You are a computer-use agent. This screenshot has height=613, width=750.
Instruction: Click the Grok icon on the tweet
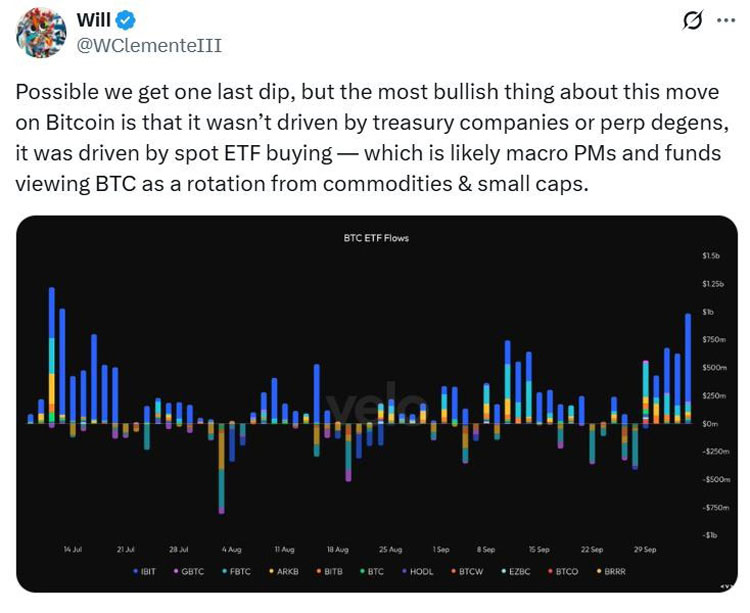tap(692, 22)
